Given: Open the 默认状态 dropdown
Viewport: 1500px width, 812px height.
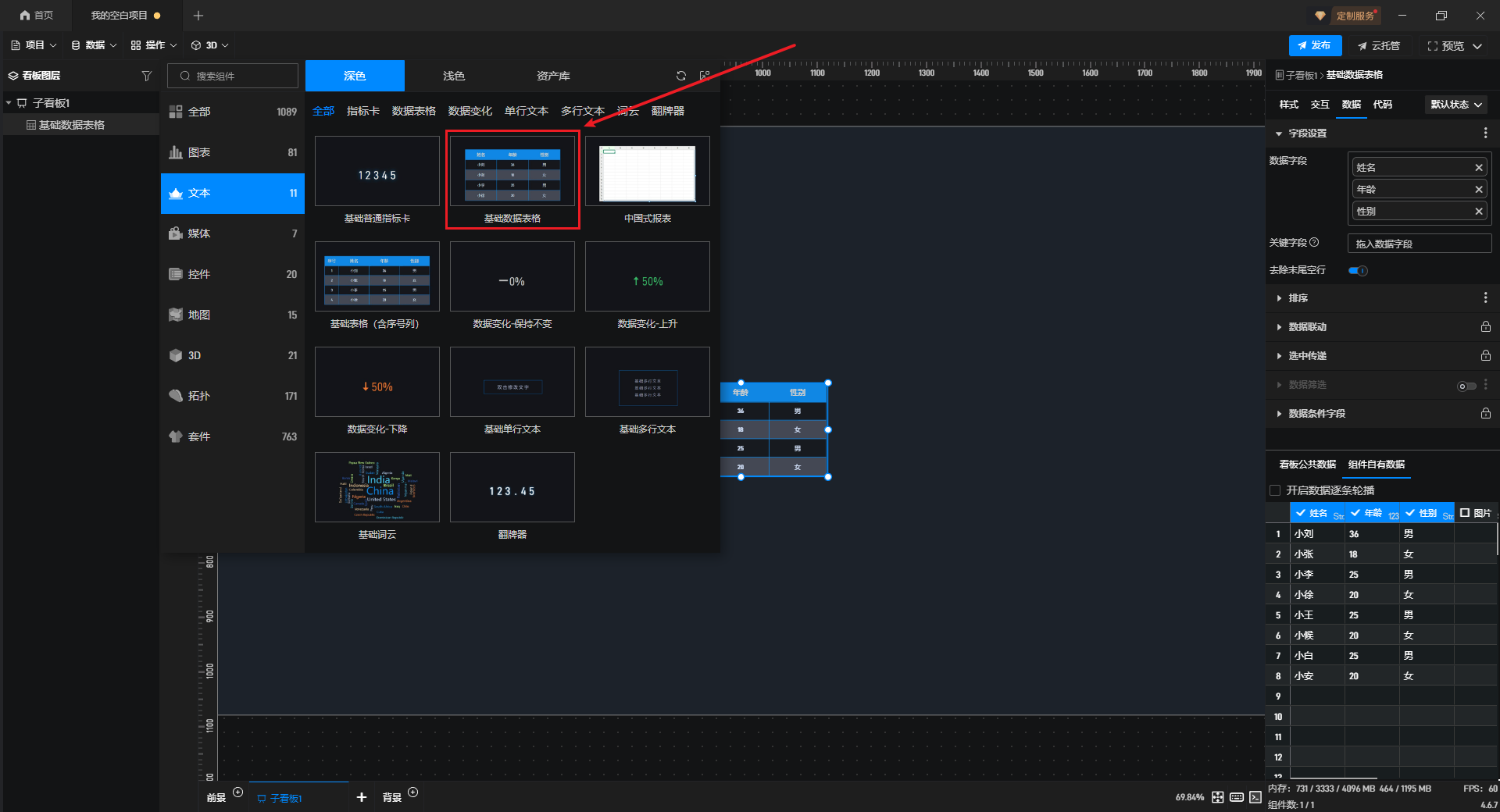Looking at the screenshot, I should pos(1455,105).
